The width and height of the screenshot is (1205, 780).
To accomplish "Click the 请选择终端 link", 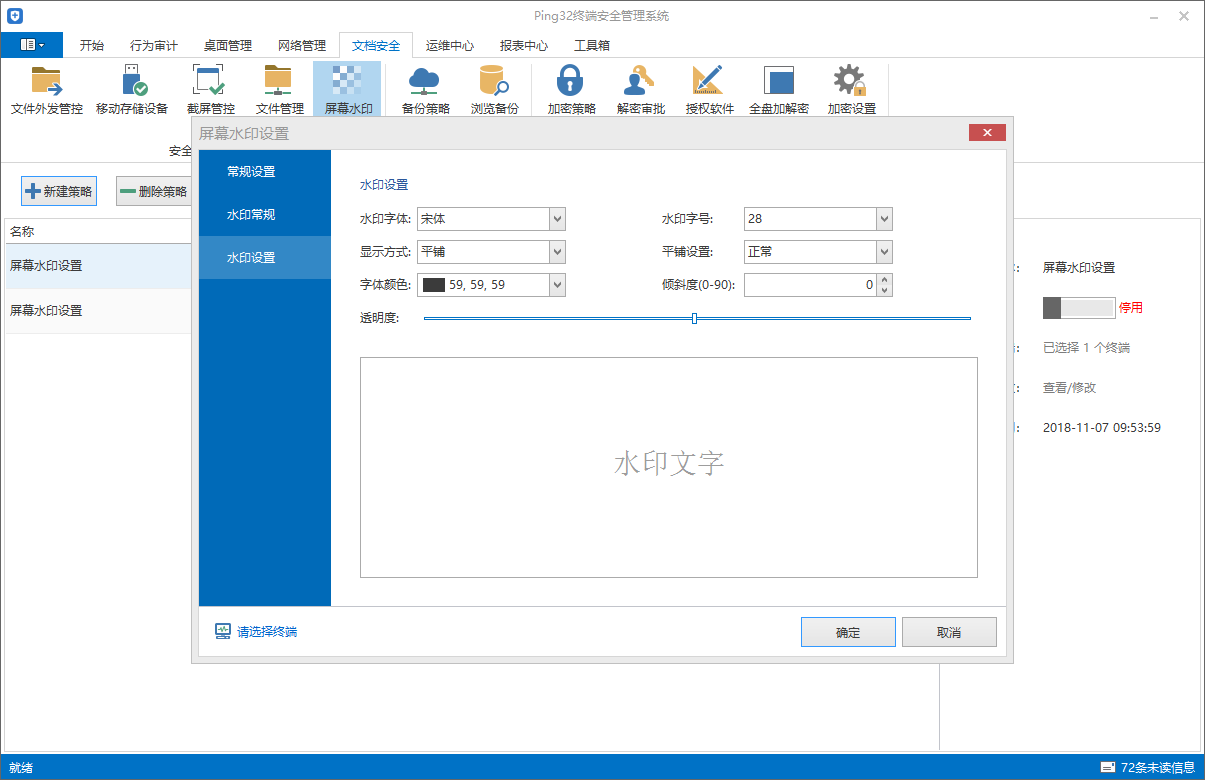I will (x=267, y=632).
